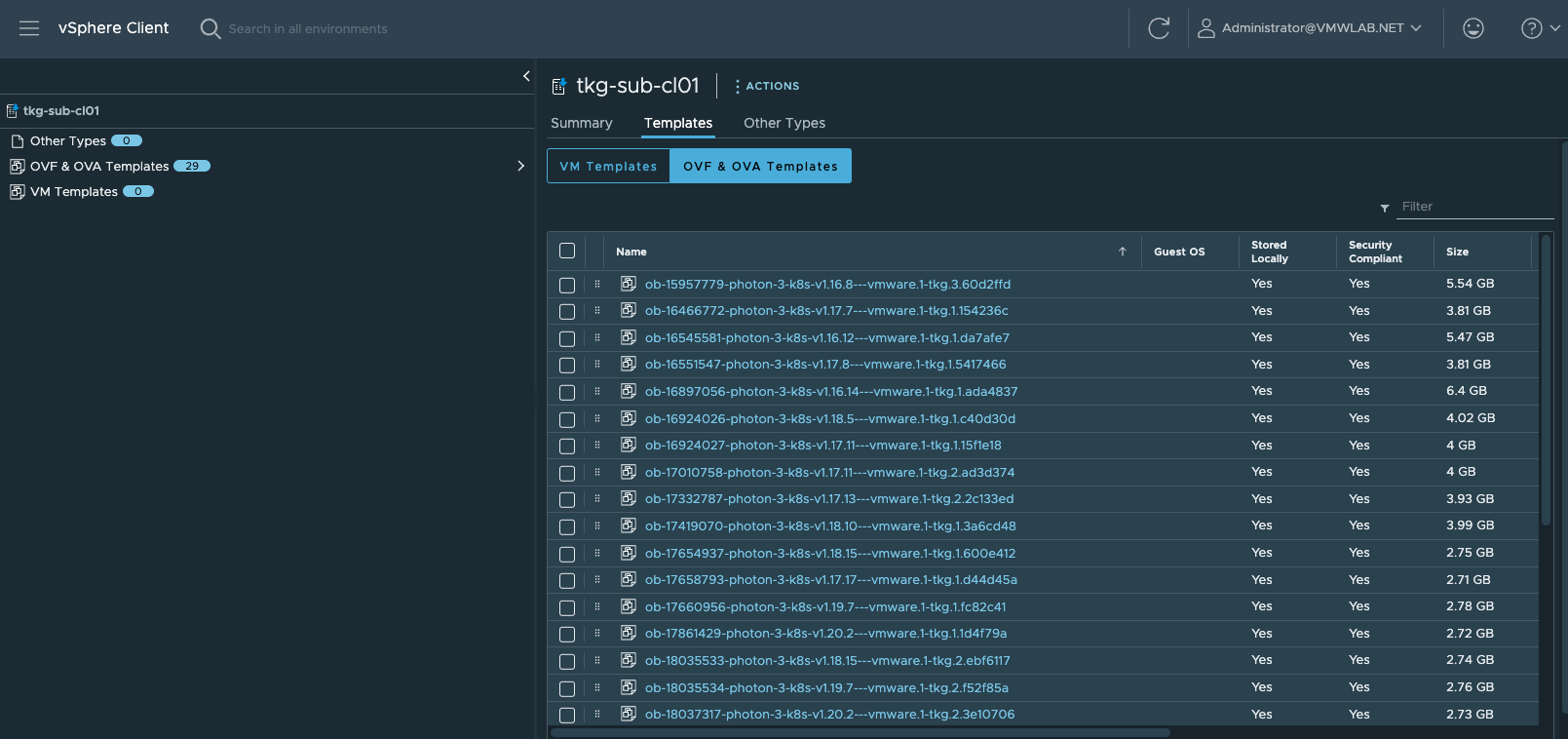This screenshot has height=739, width=1568.
Task: Open the help menu dropdown arrow
Action: click(1555, 28)
